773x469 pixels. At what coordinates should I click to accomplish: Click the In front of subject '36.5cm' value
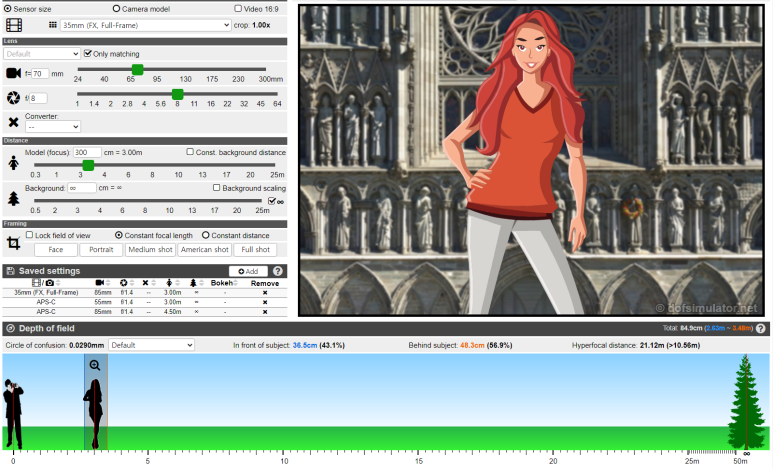pos(305,345)
